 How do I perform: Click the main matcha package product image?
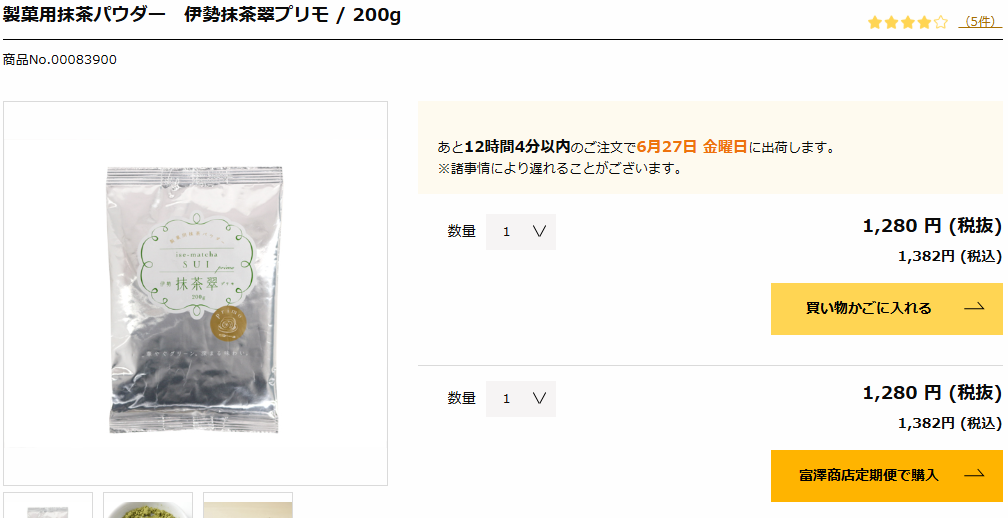[195, 293]
